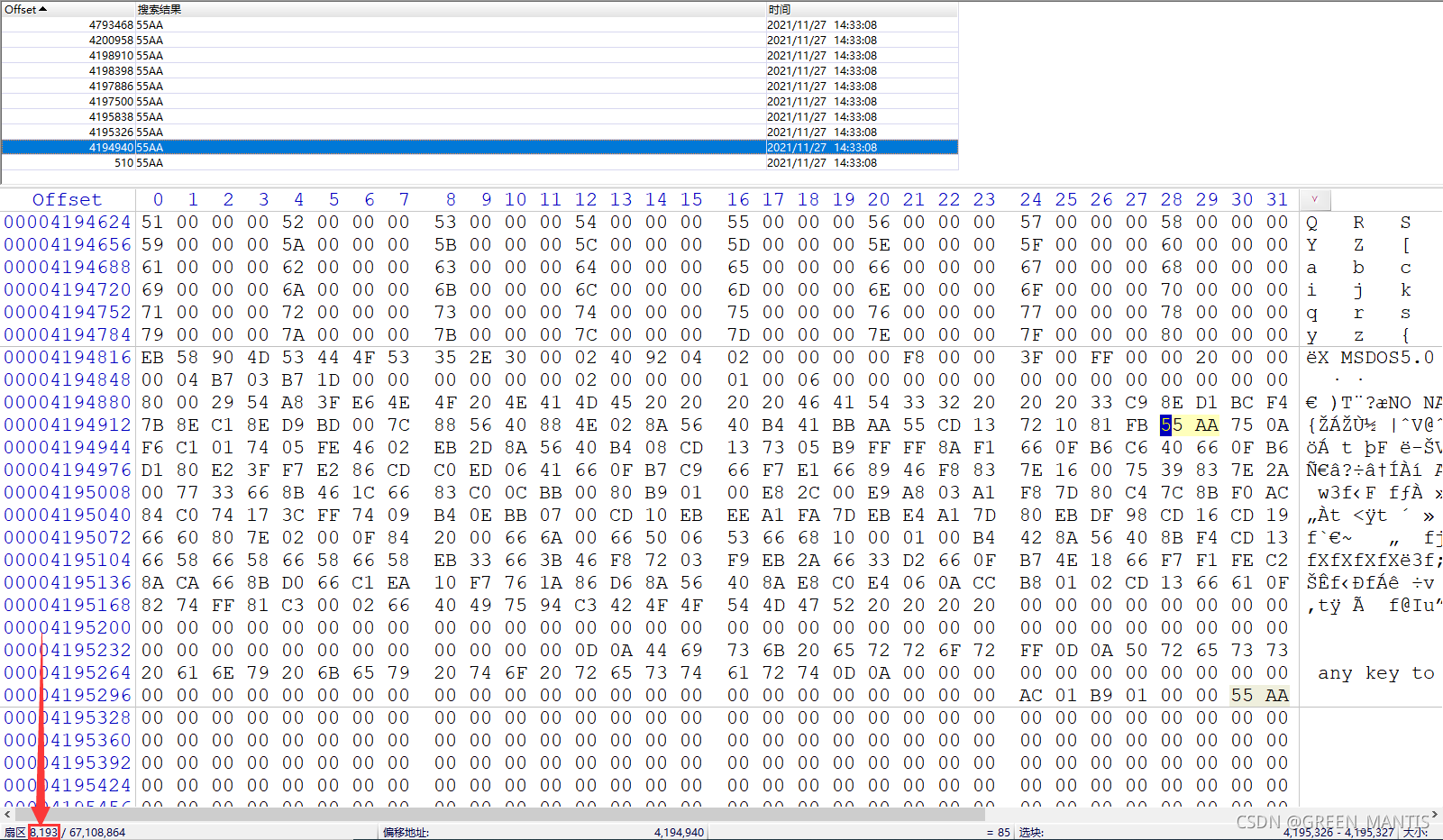1443x840 pixels.
Task: Click offset row 00004195200
Action: tap(68, 627)
